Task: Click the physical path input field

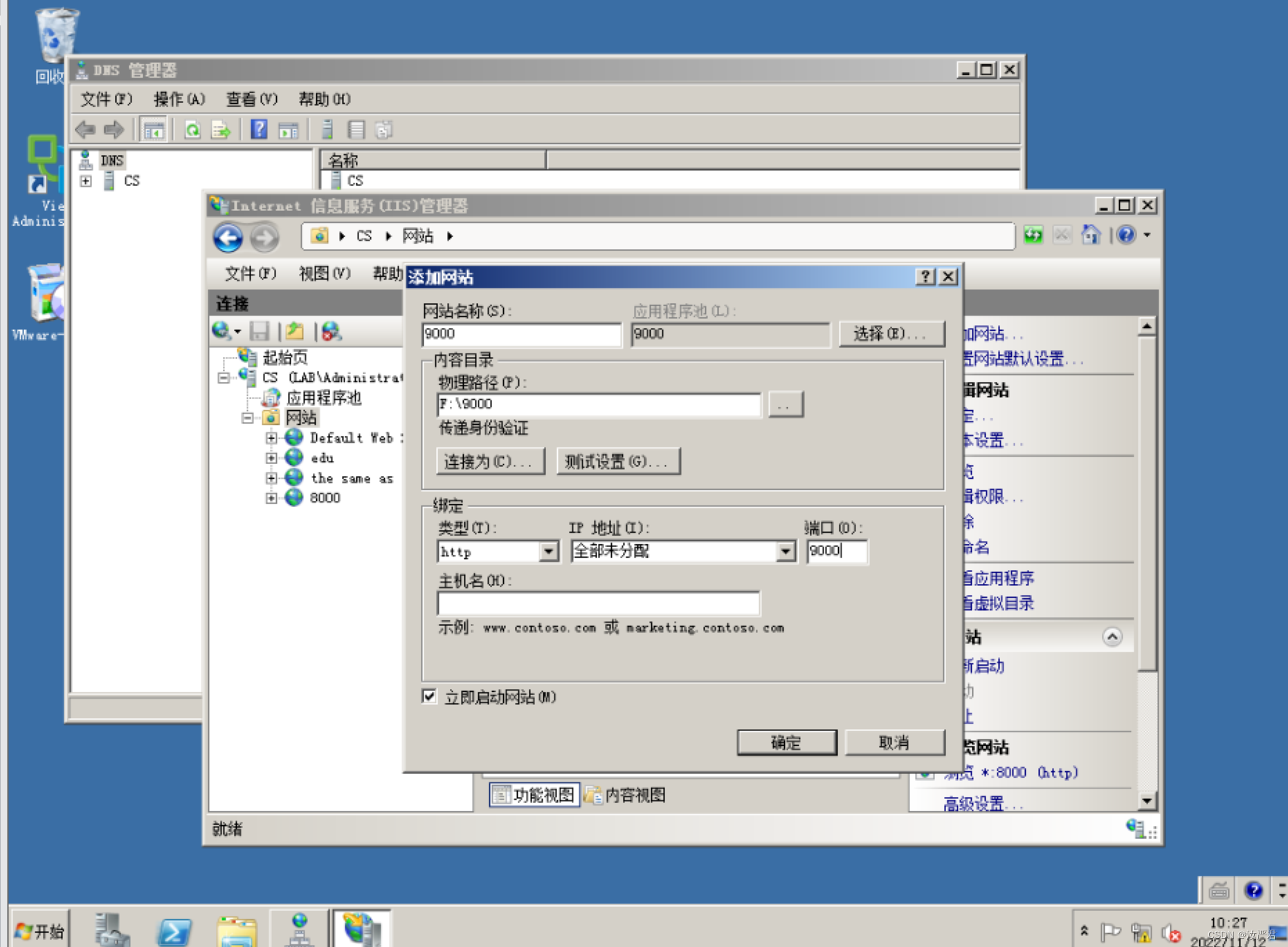Action: [599, 404]
